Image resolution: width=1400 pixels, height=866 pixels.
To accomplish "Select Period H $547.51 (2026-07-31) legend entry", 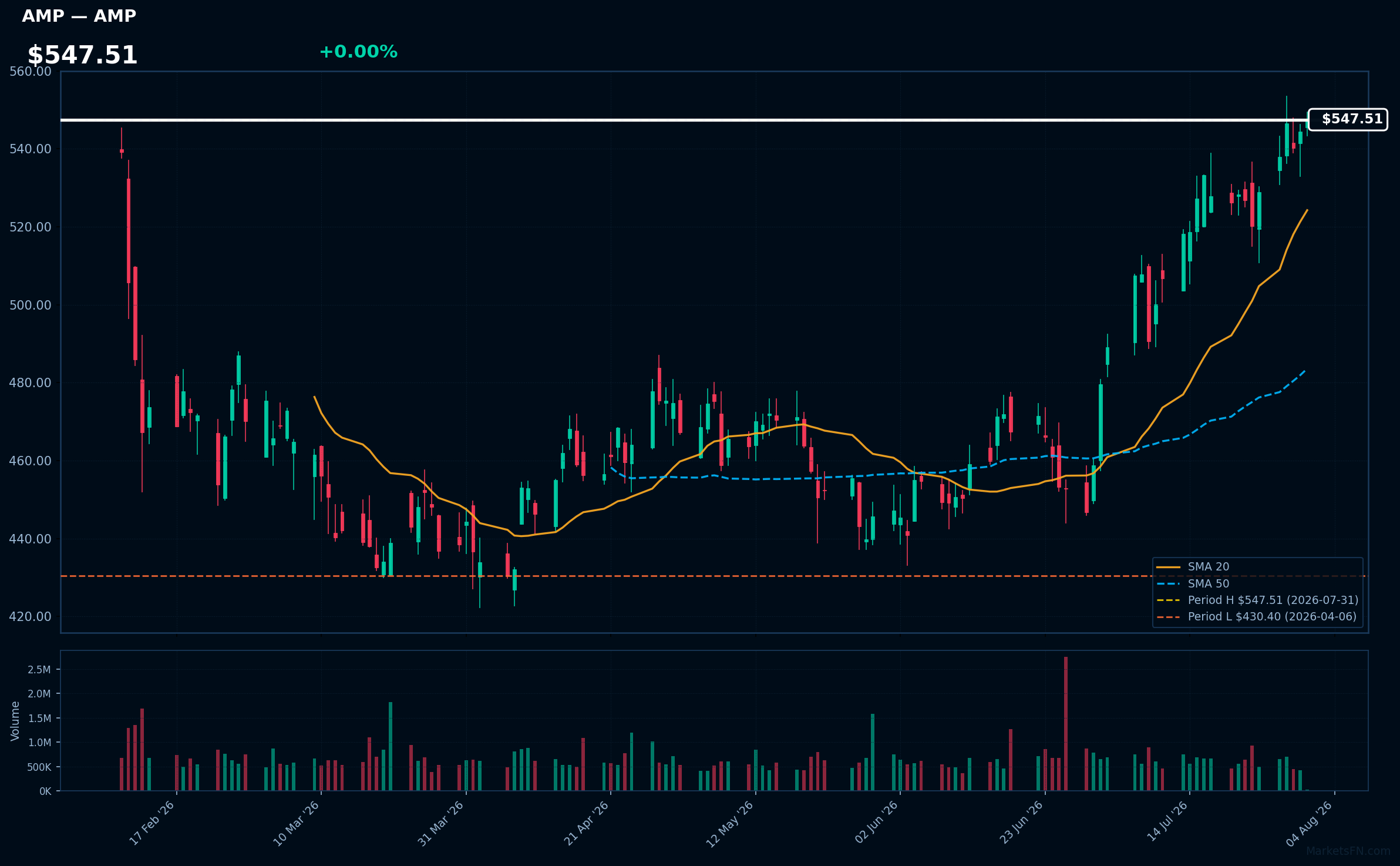I will [1257, 600].
